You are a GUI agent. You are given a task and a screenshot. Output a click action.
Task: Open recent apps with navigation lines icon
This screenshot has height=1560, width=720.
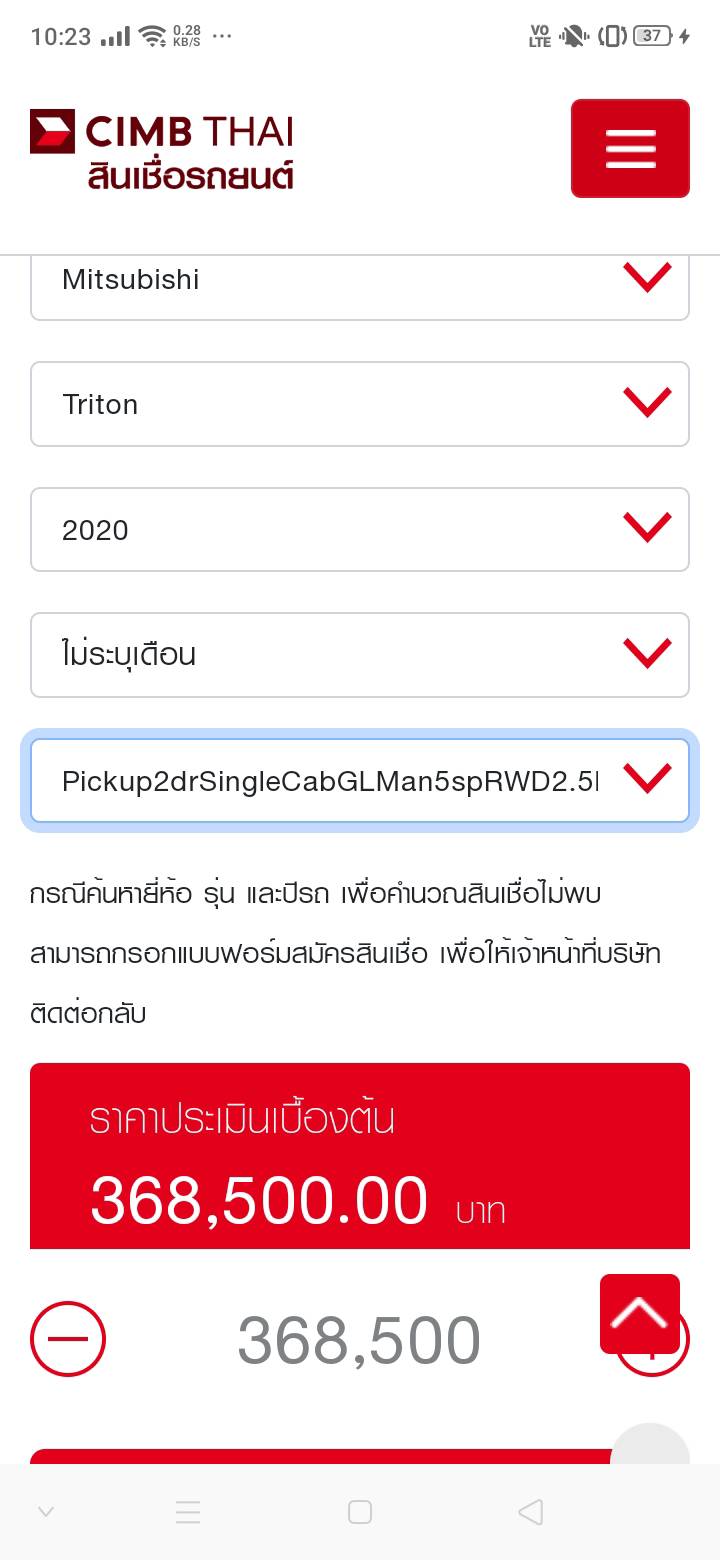(188, 1512)
